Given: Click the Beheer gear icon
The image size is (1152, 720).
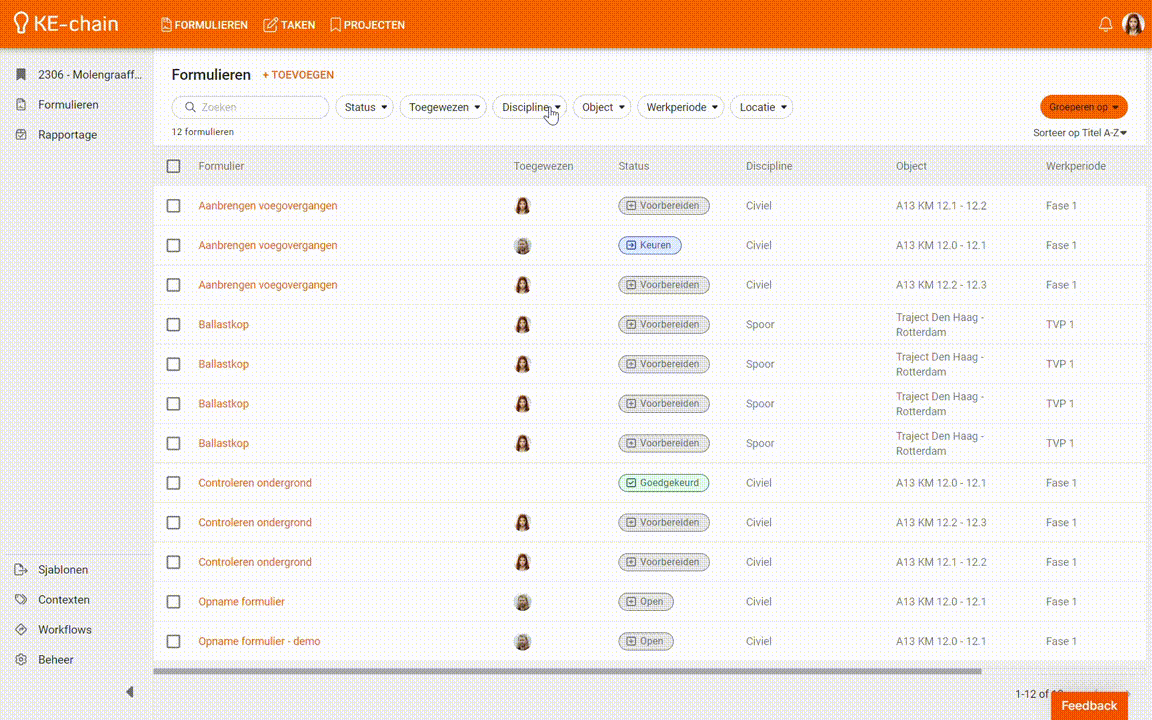Looking at the screenshot, I should (x=20, y=660).
